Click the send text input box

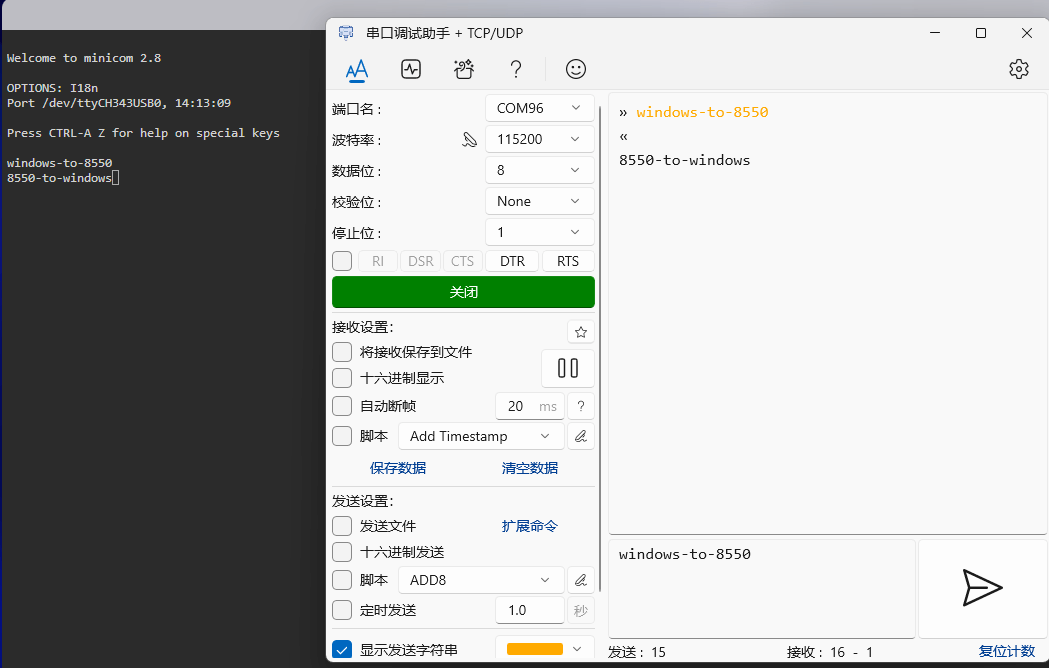click(x=762, y=588)
